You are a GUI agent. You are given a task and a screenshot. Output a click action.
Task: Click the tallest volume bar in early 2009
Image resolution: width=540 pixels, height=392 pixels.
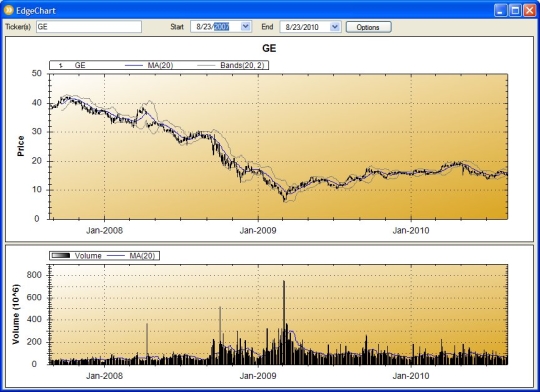point(284,322)
